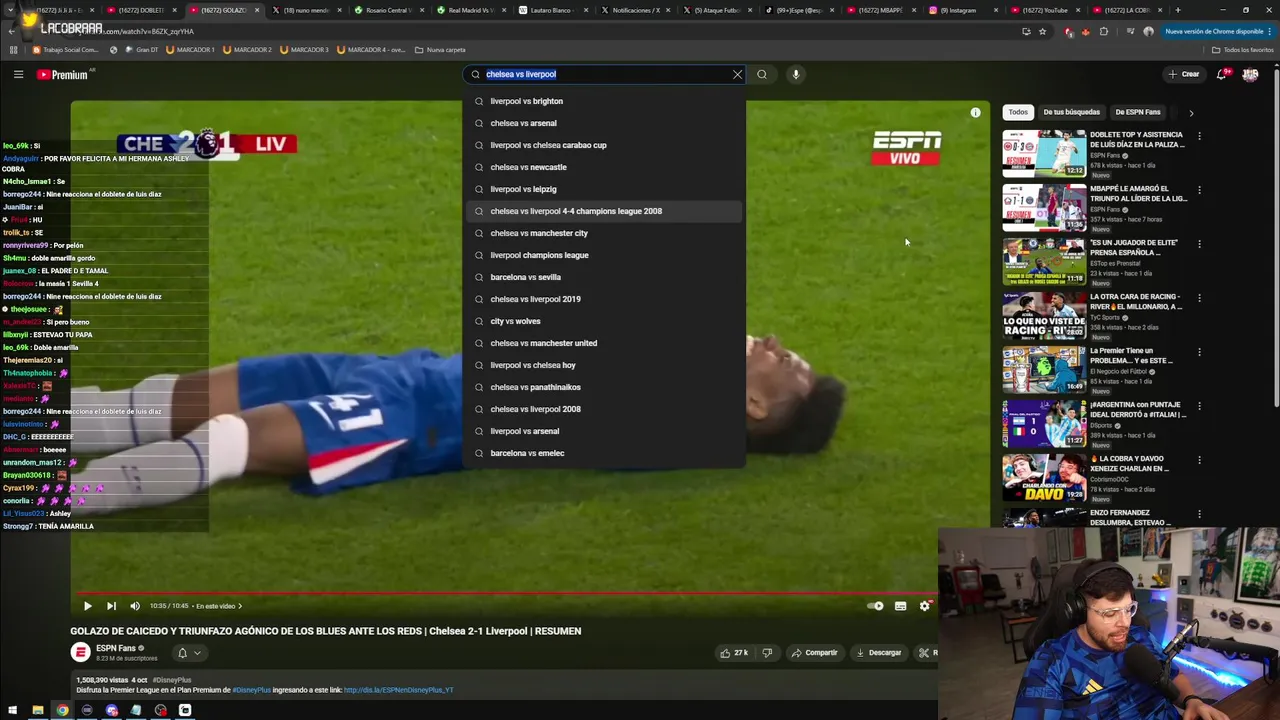Select 'De tus búsquedas' filter chip

click(1071, 112)
